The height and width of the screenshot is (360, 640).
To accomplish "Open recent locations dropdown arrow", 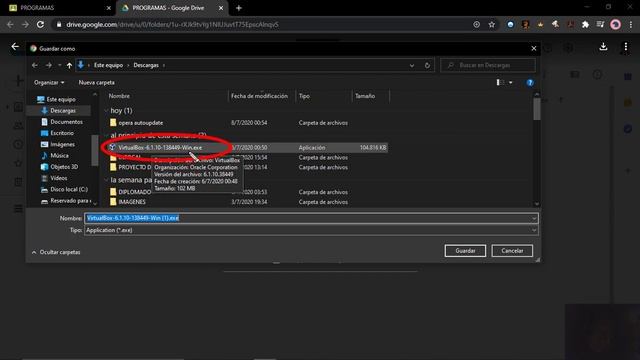I will (60, 65).
